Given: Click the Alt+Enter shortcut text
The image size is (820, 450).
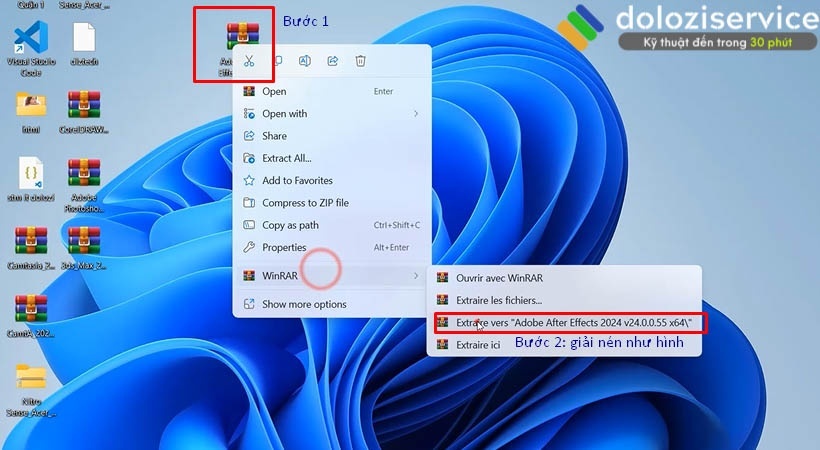Looking at the screenshot, I should pos(391,248).
